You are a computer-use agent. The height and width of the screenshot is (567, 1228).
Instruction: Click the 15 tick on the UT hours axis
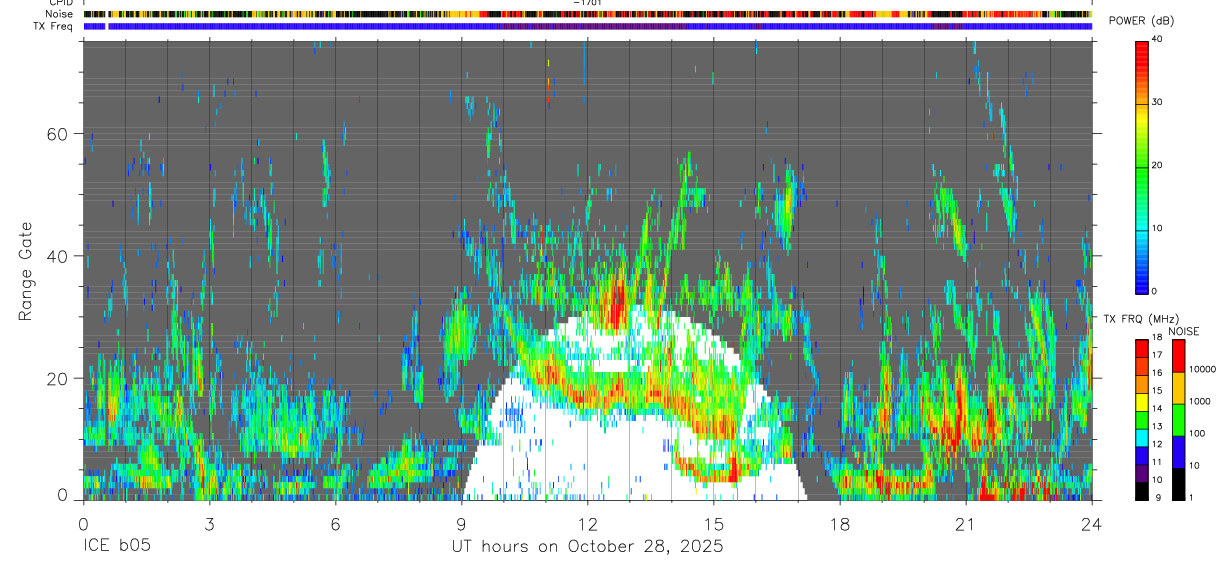tap(713, 523)
